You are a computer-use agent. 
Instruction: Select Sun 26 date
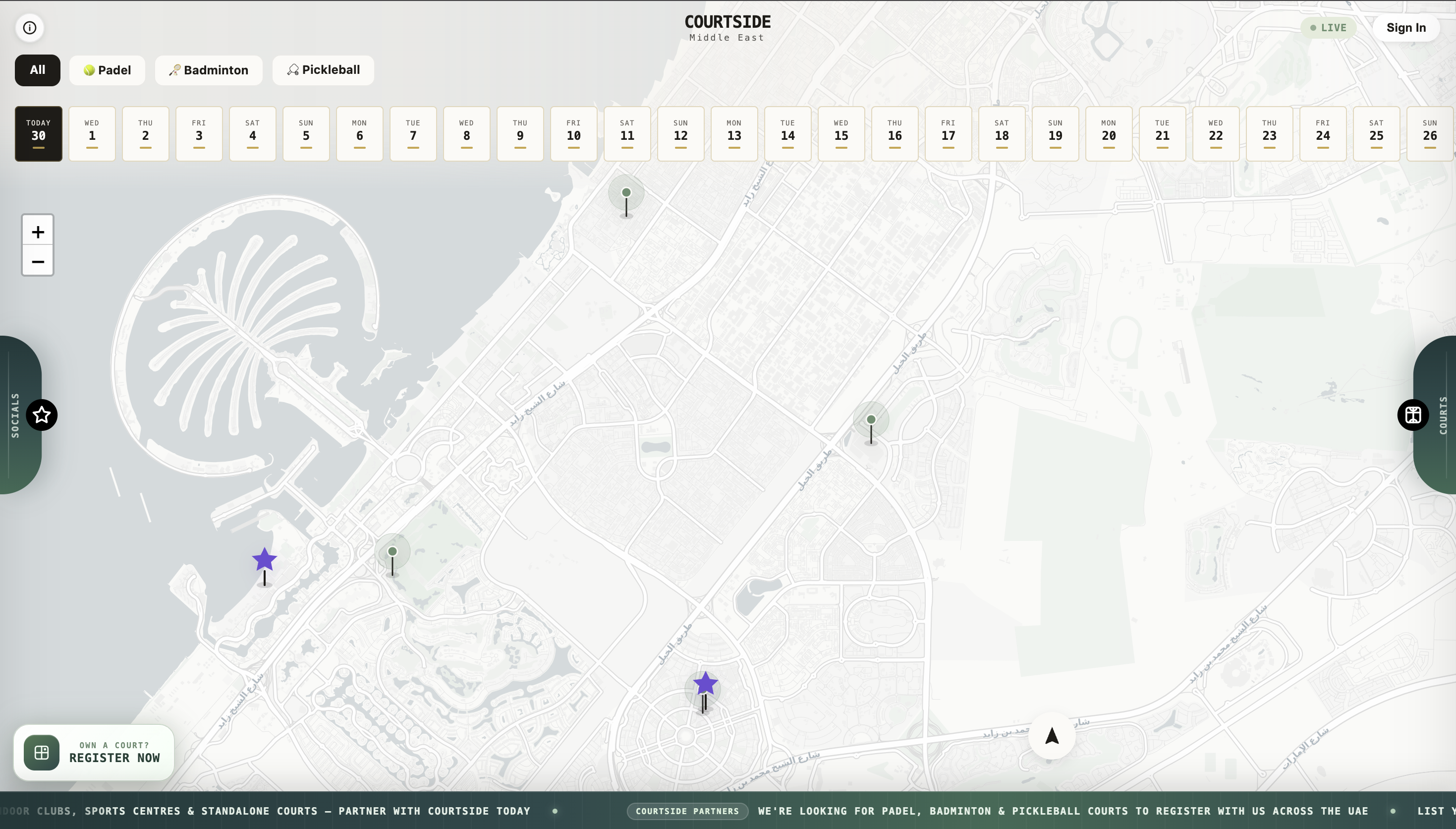pos(1430,134)
